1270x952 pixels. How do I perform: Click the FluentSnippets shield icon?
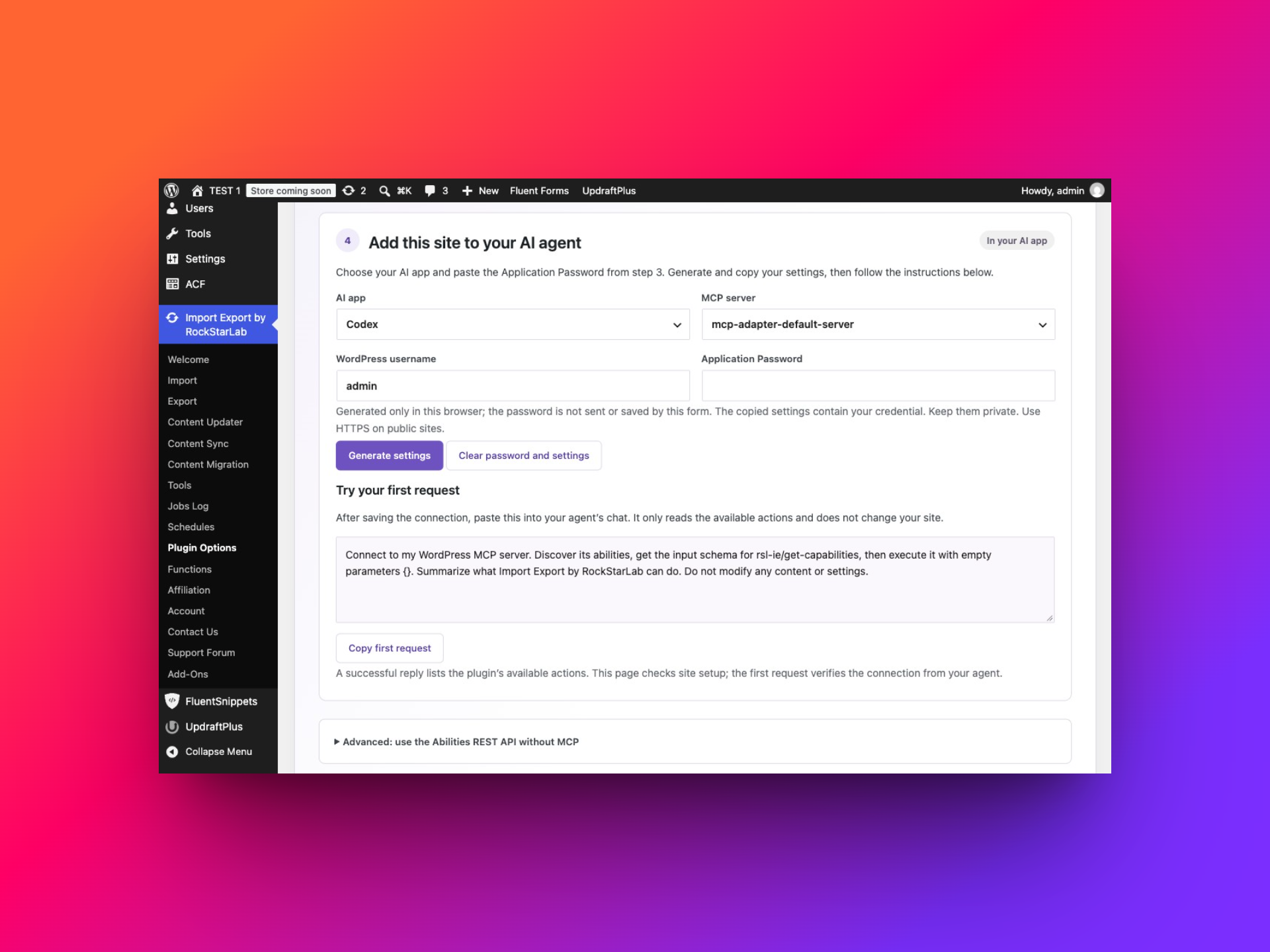coord(172,701)
